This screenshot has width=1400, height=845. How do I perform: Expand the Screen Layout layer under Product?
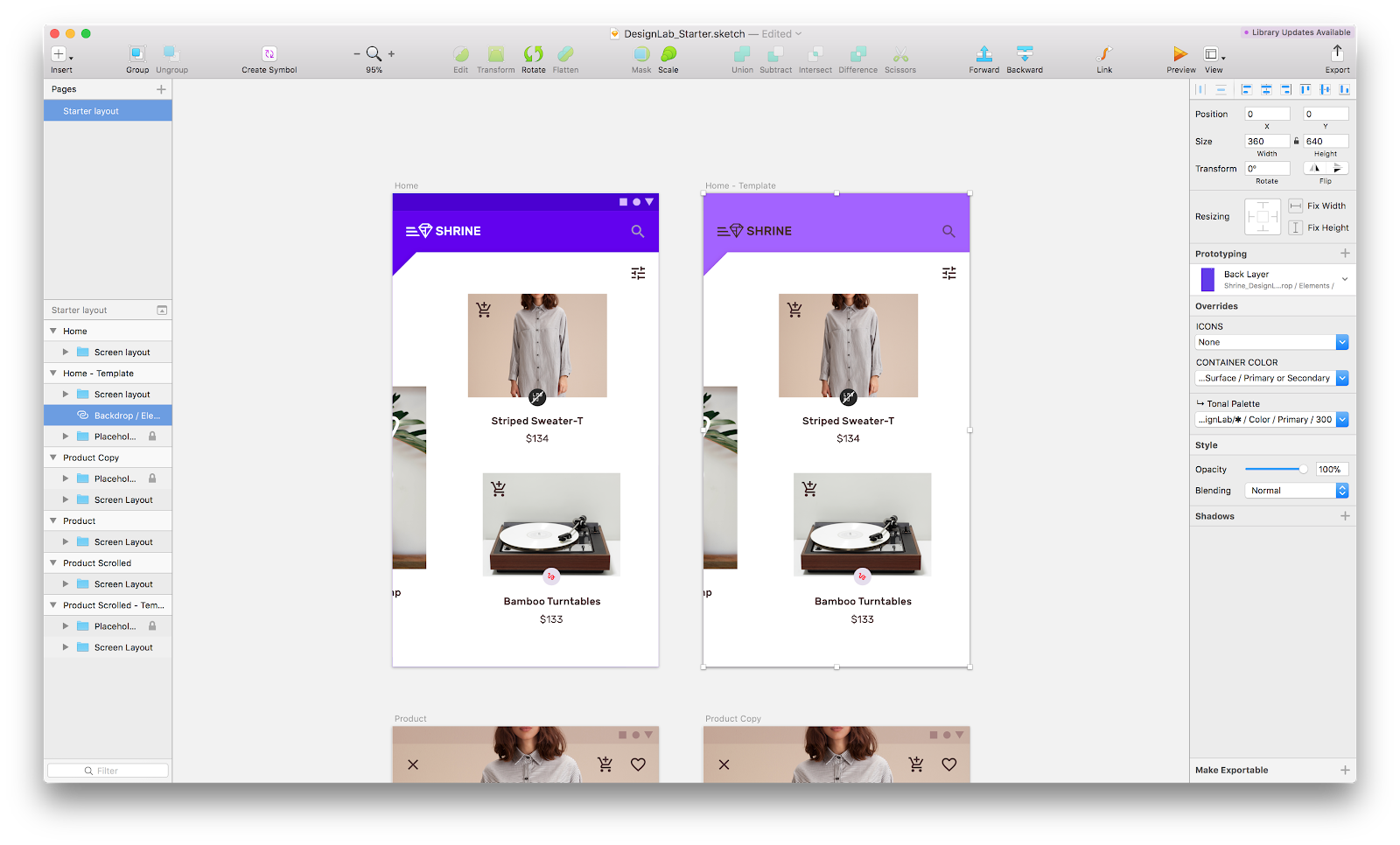tap(65, 541)
